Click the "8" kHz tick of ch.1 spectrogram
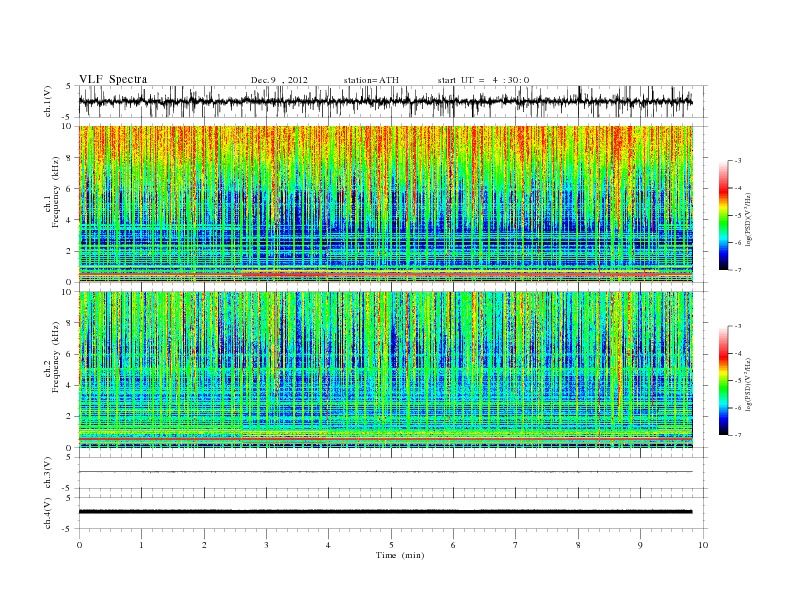This screenshot has height=612, width=792. [69, 158]
